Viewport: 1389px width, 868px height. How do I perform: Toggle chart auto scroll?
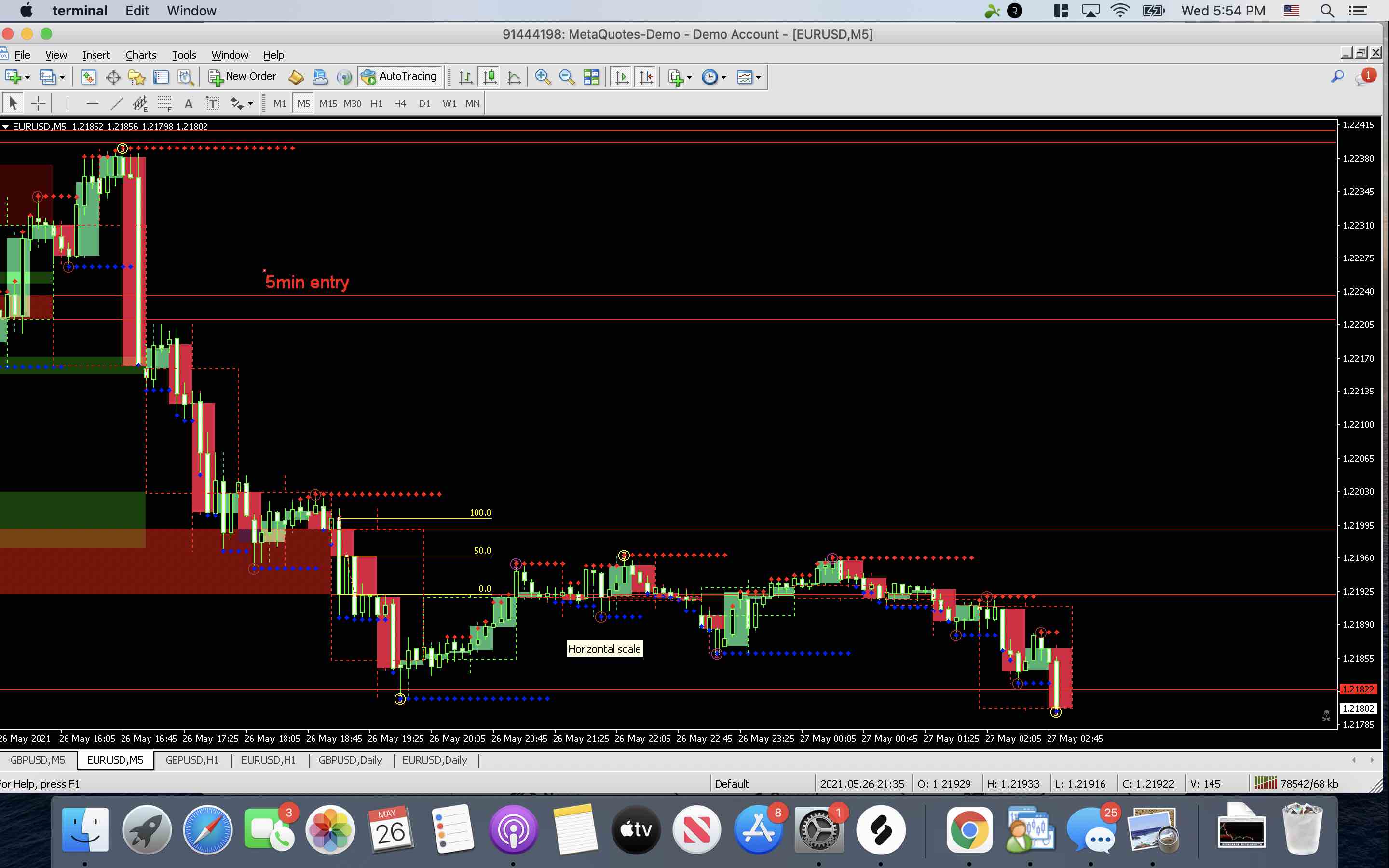620,76
